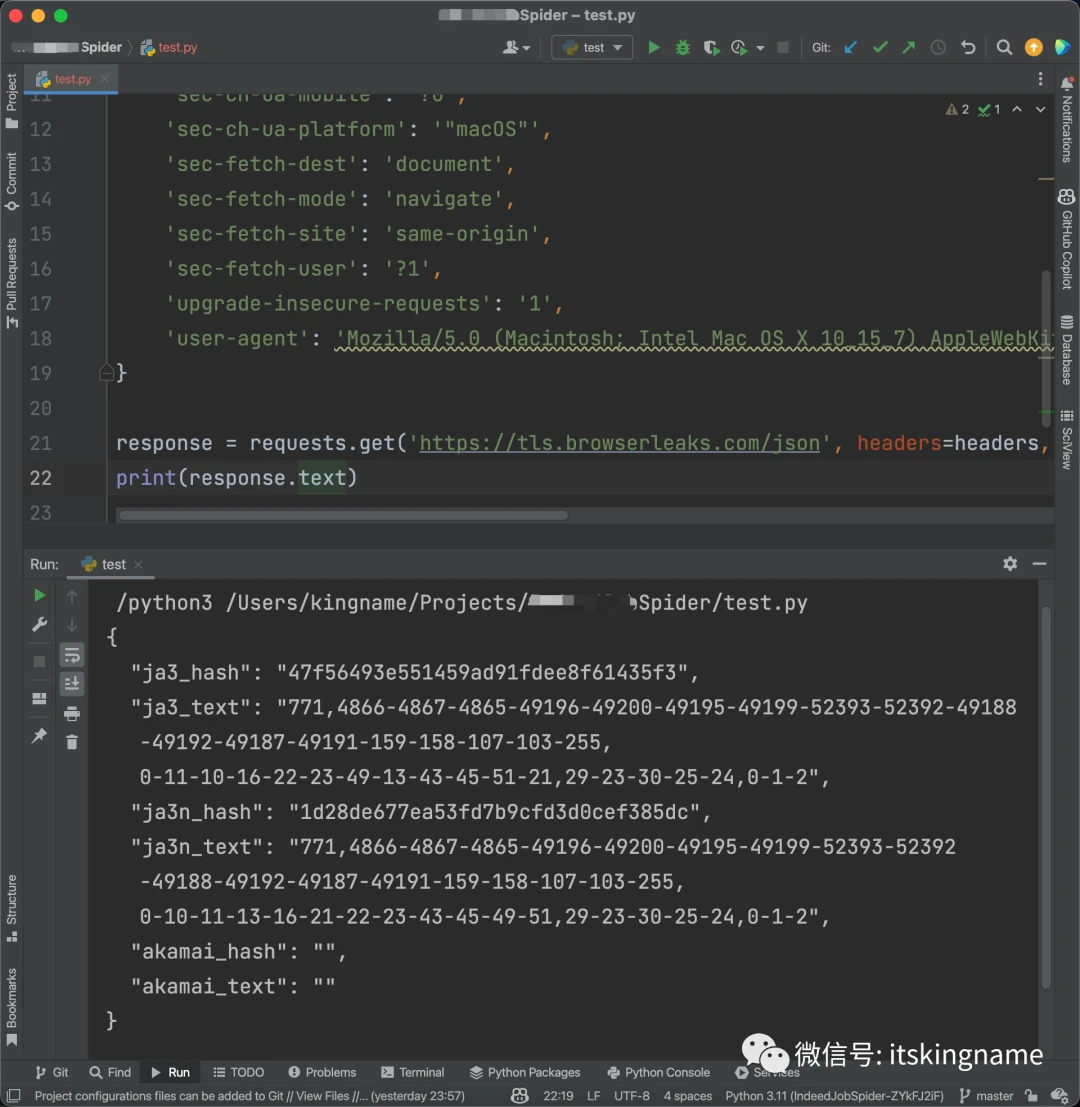Open the editor tab options three-dot menu
The width and height of the screenshot is (1080, 1107).
(1040, 79)
